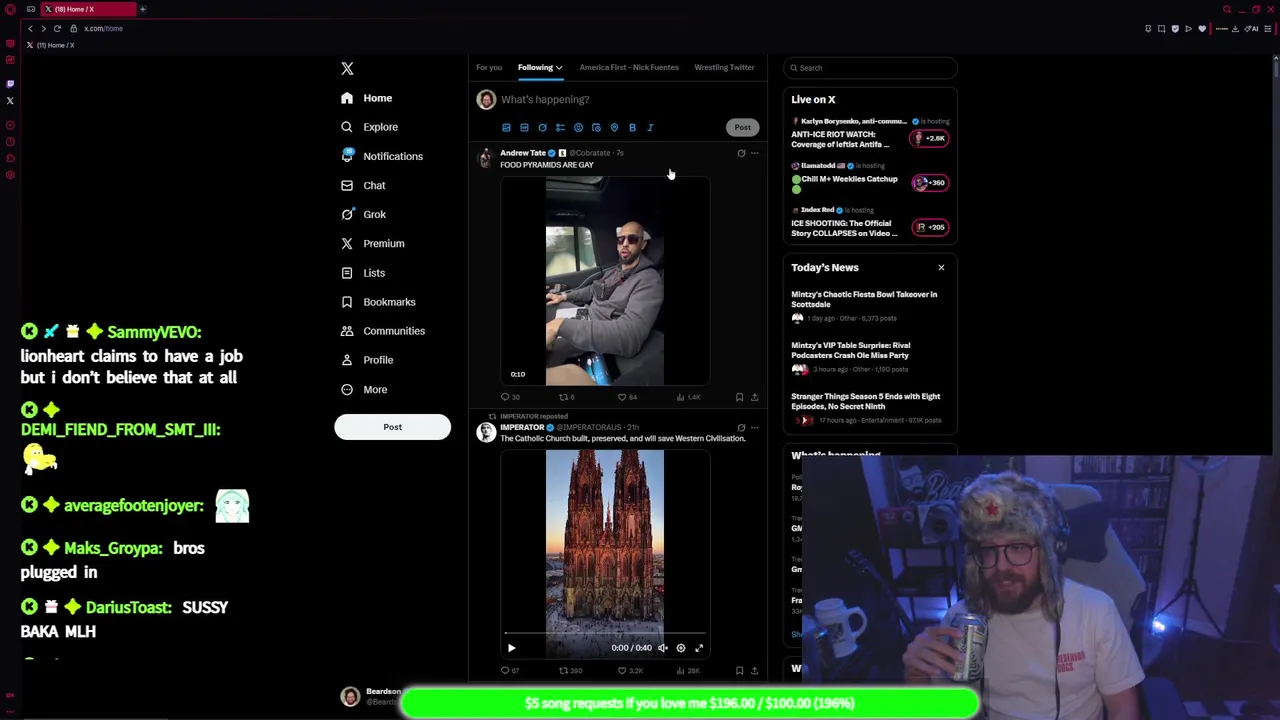
Task: Schedule the post via calendar icon
Action: [x=596, y=128]
